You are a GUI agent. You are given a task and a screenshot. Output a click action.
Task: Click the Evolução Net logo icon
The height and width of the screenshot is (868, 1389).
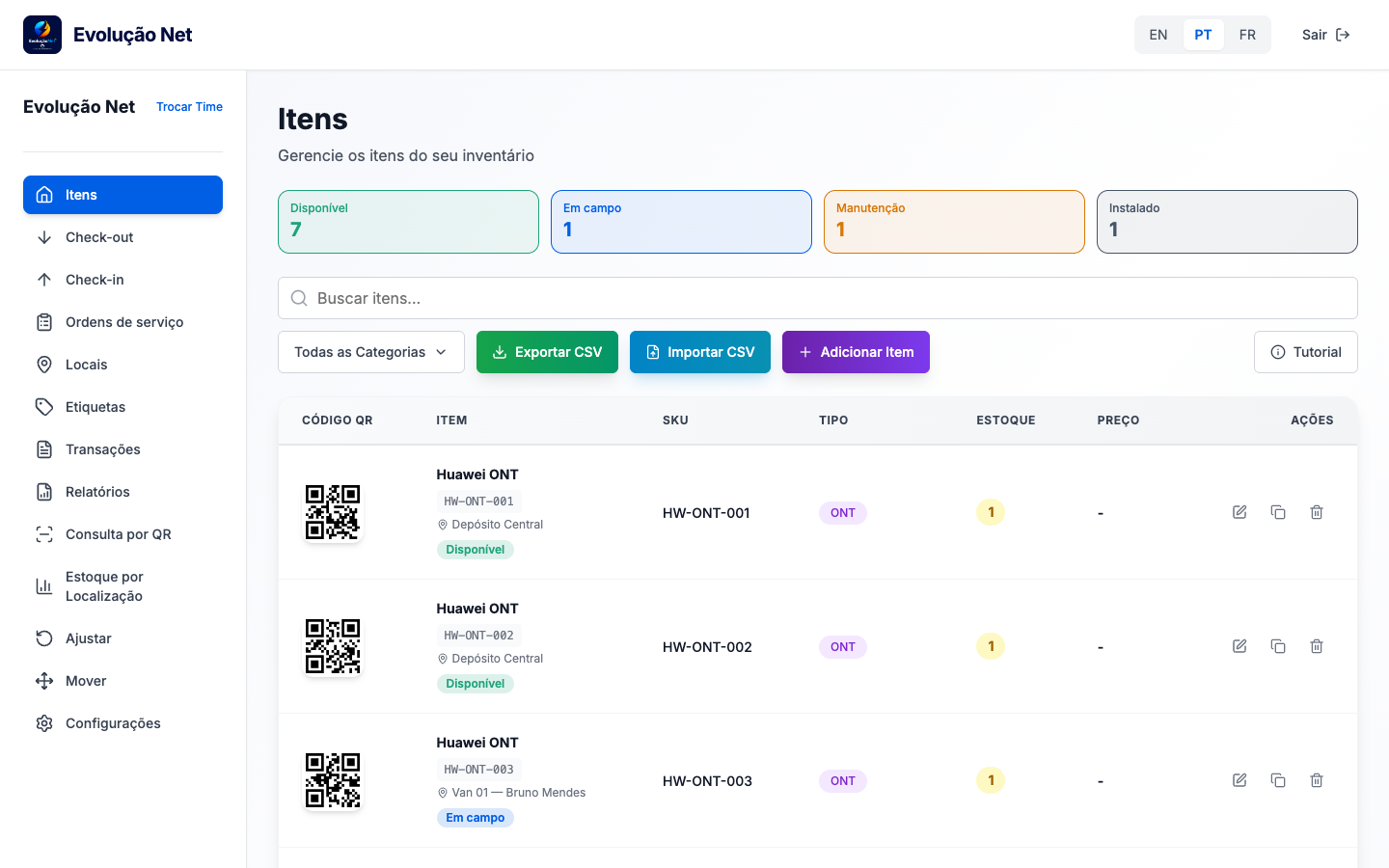point(42,35)
